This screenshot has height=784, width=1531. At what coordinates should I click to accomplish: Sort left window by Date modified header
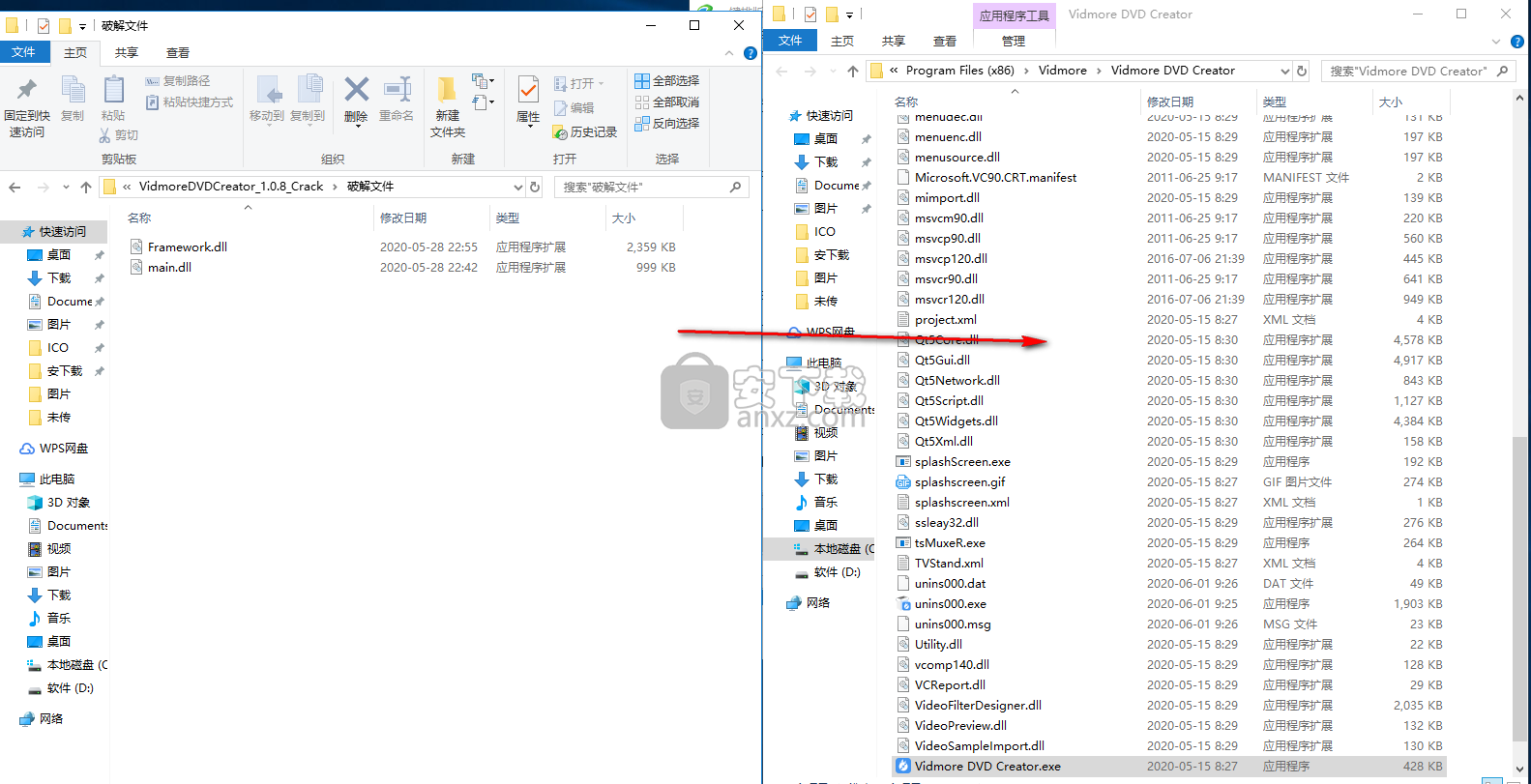click(403, 218)
